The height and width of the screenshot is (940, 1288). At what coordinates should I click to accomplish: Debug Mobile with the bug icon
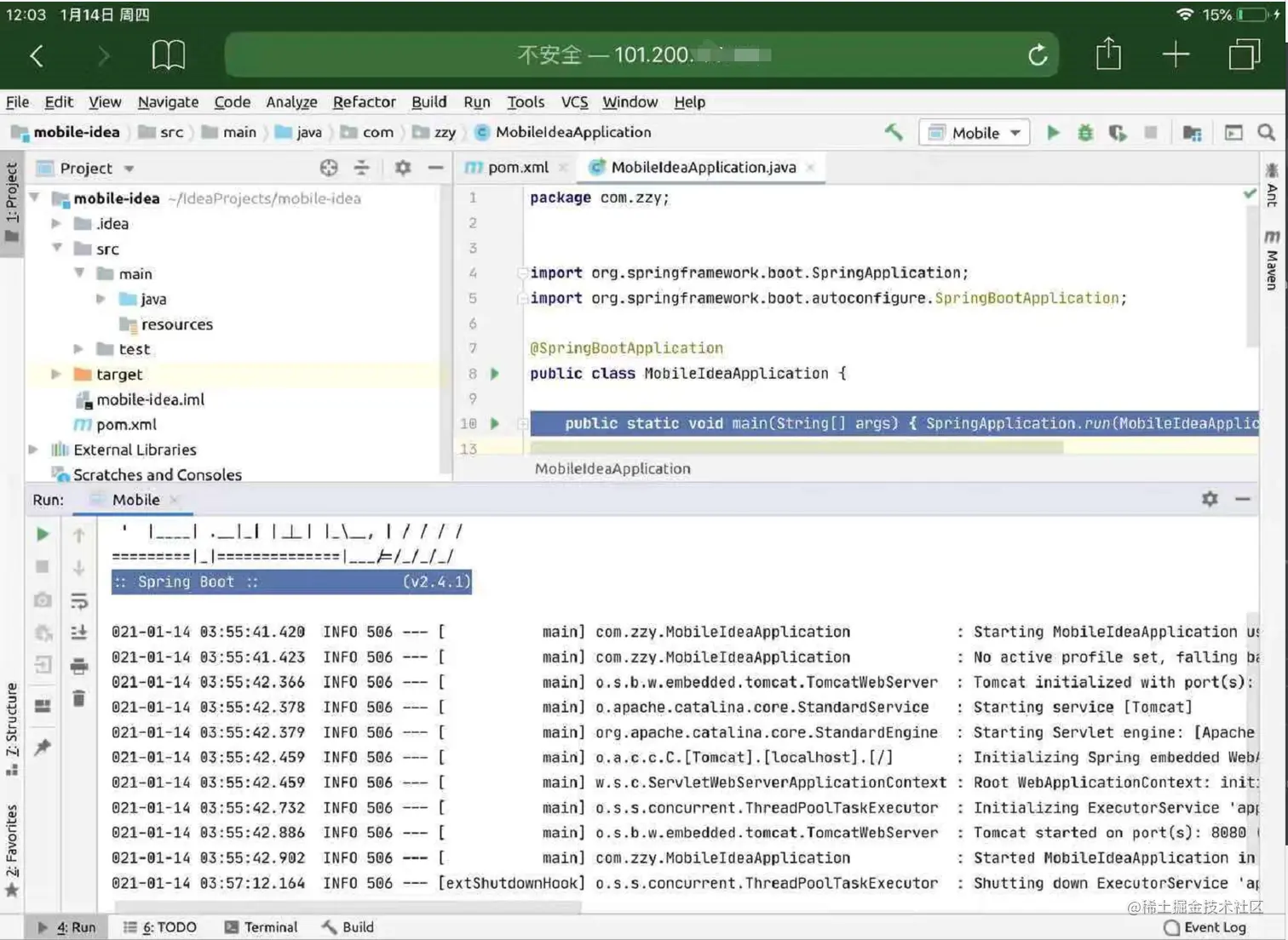click(x=1084, y=132)
